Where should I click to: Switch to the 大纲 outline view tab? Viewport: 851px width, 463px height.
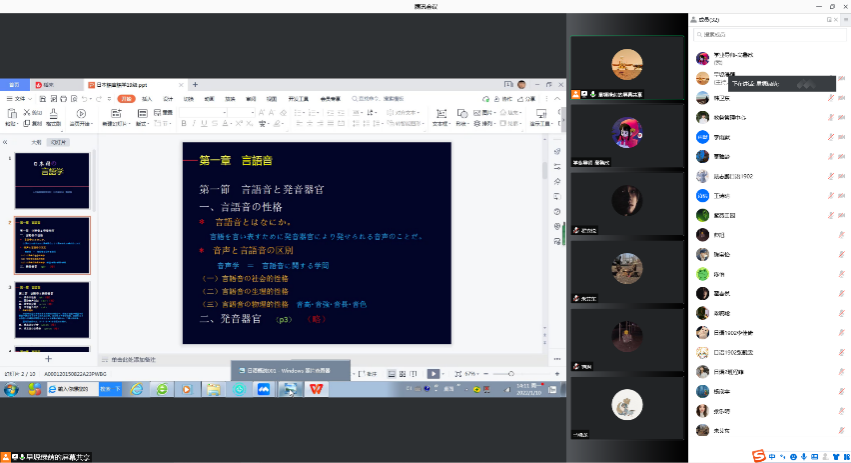(37, 143)
